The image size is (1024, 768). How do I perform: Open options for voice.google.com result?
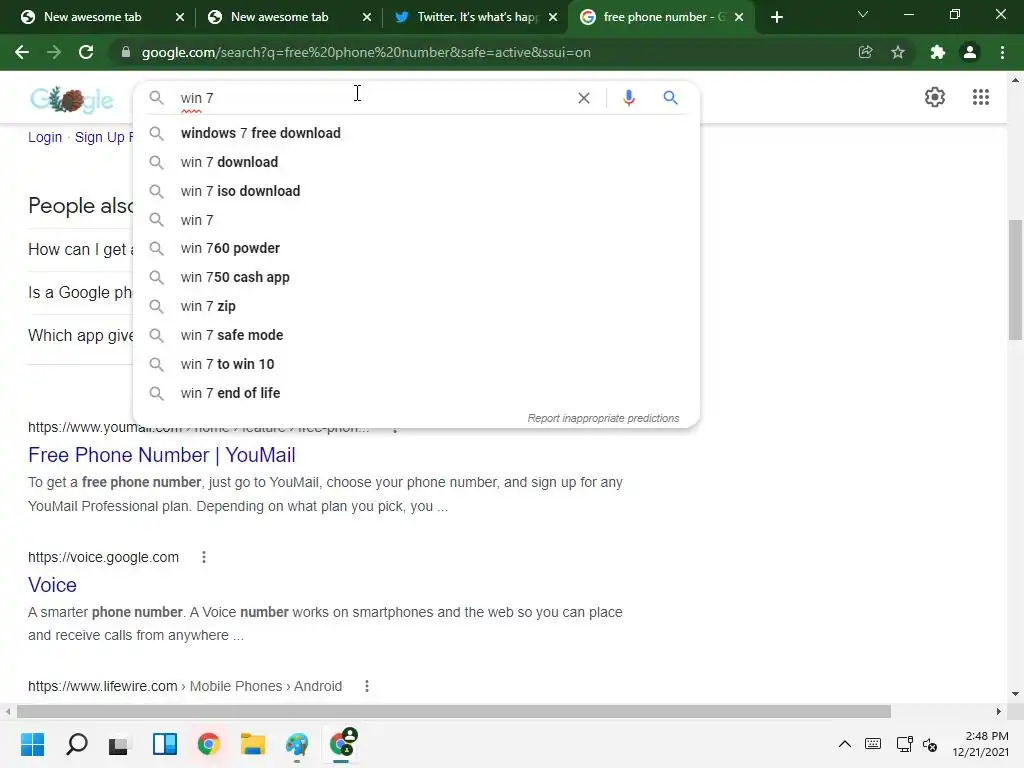pos(204,557)
